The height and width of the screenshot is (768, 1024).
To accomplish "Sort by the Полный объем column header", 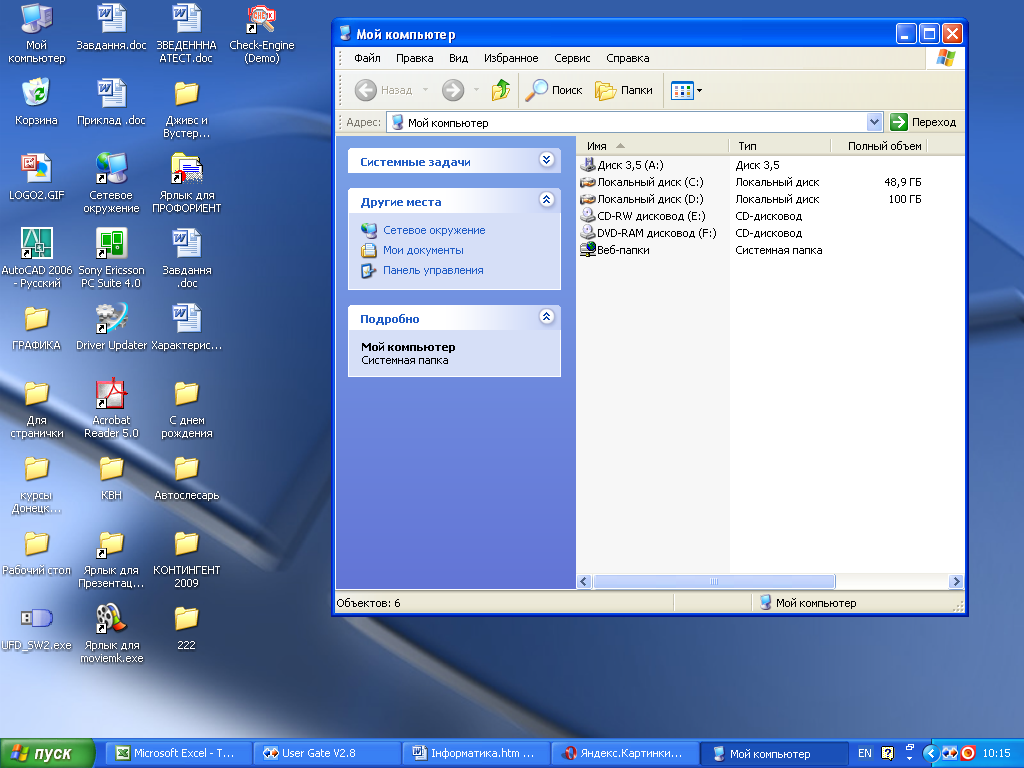I will pyautogui.click(x=878, y=146).
